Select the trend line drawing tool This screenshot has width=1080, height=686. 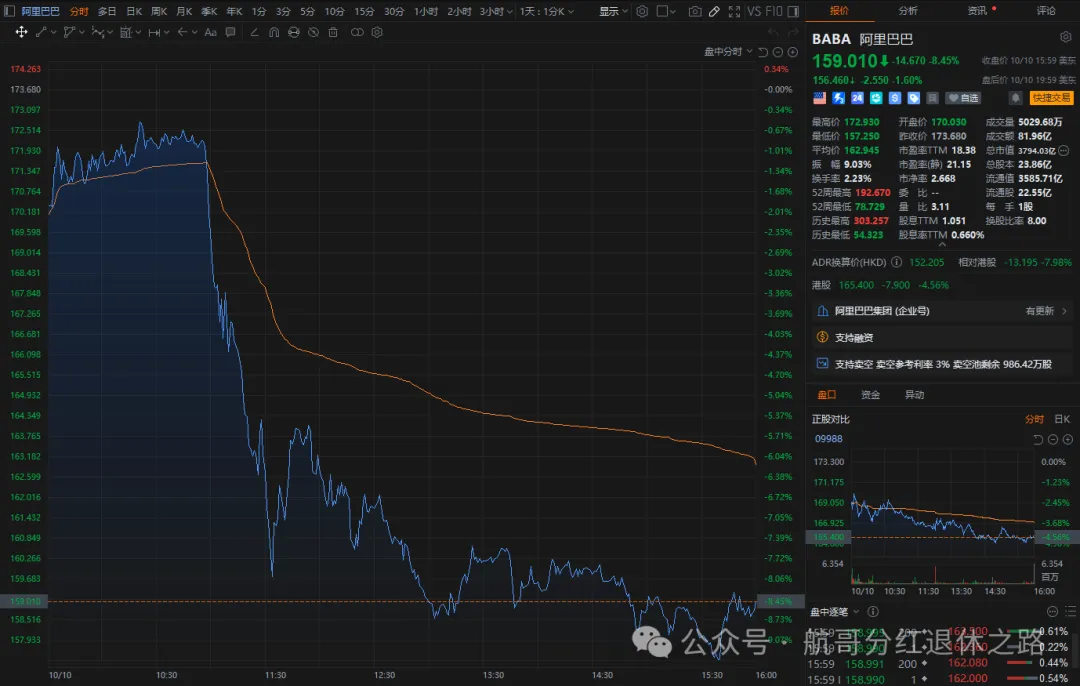[x=41, y=32]
